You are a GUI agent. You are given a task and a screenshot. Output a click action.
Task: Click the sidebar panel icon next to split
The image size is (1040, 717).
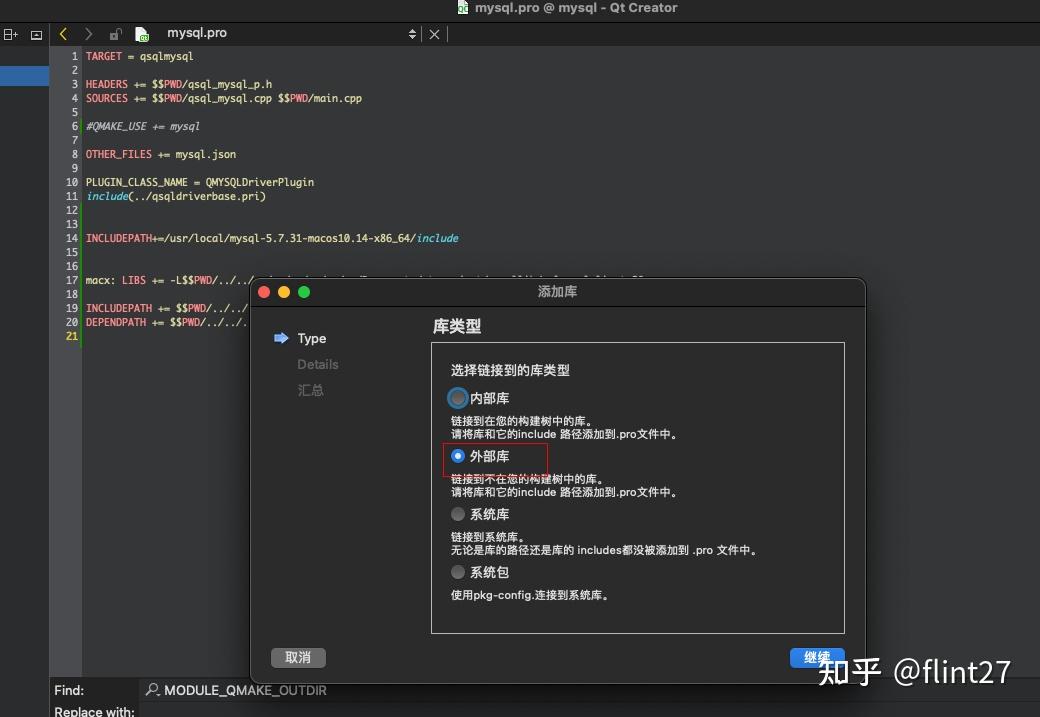click(x=36, y=34)
